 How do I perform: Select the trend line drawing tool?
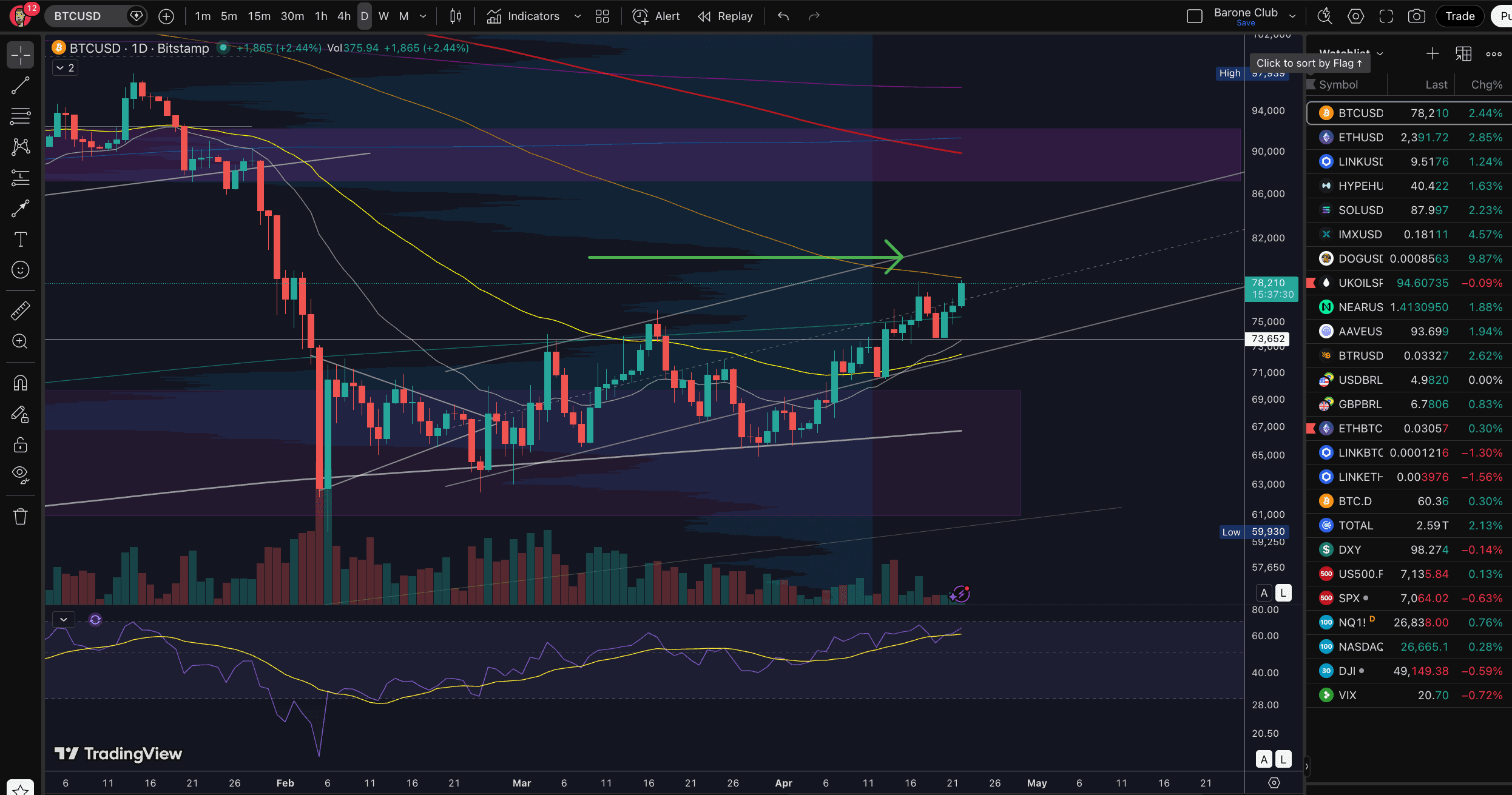(x=20, y=86)
